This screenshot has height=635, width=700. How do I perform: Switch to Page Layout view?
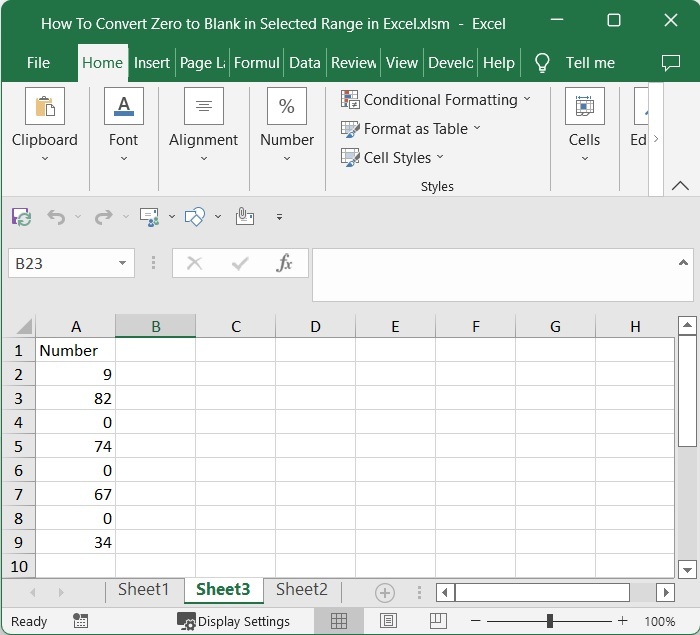click(389, 621)
